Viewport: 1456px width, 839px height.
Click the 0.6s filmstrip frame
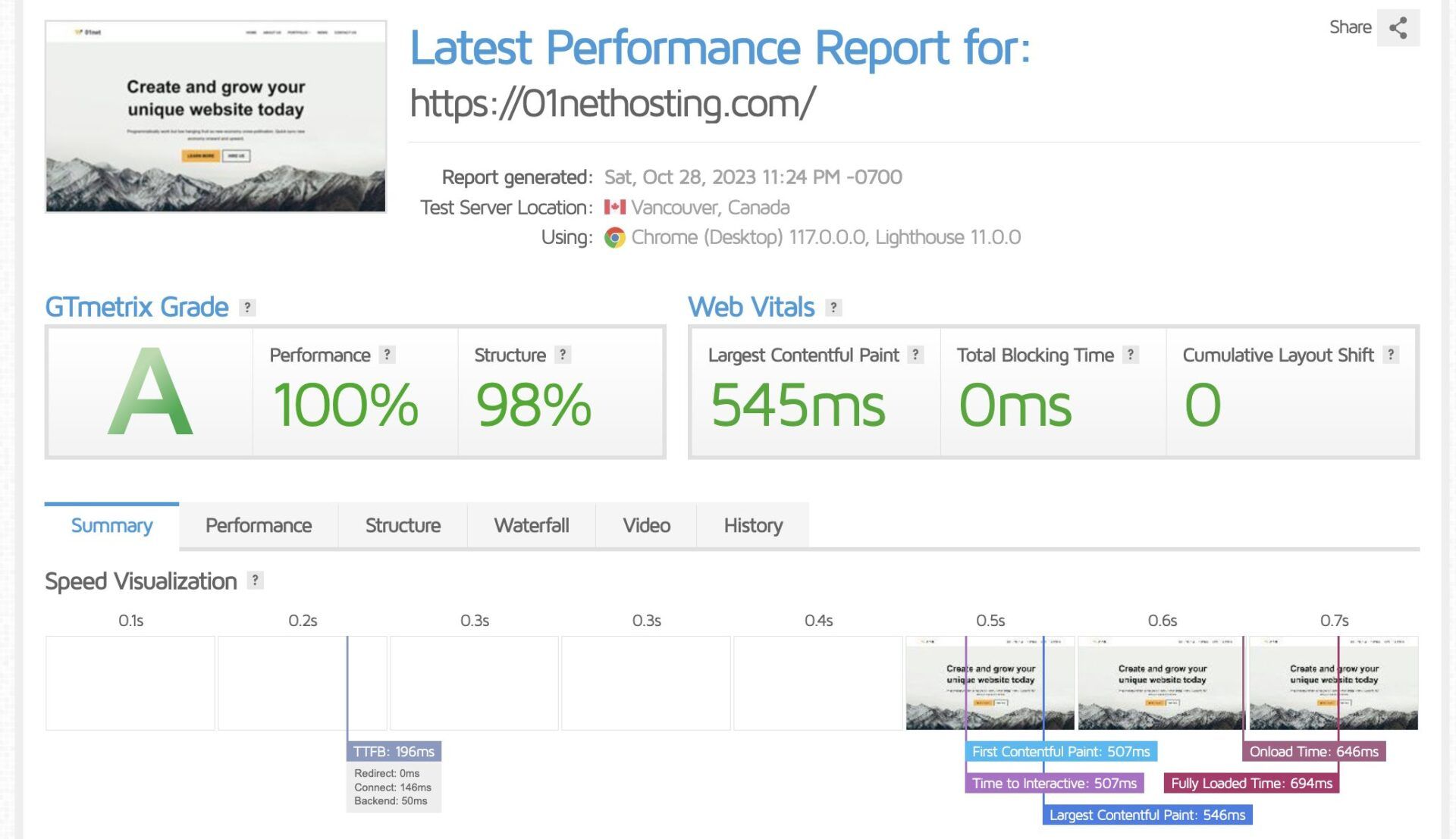coord(1161,683)
